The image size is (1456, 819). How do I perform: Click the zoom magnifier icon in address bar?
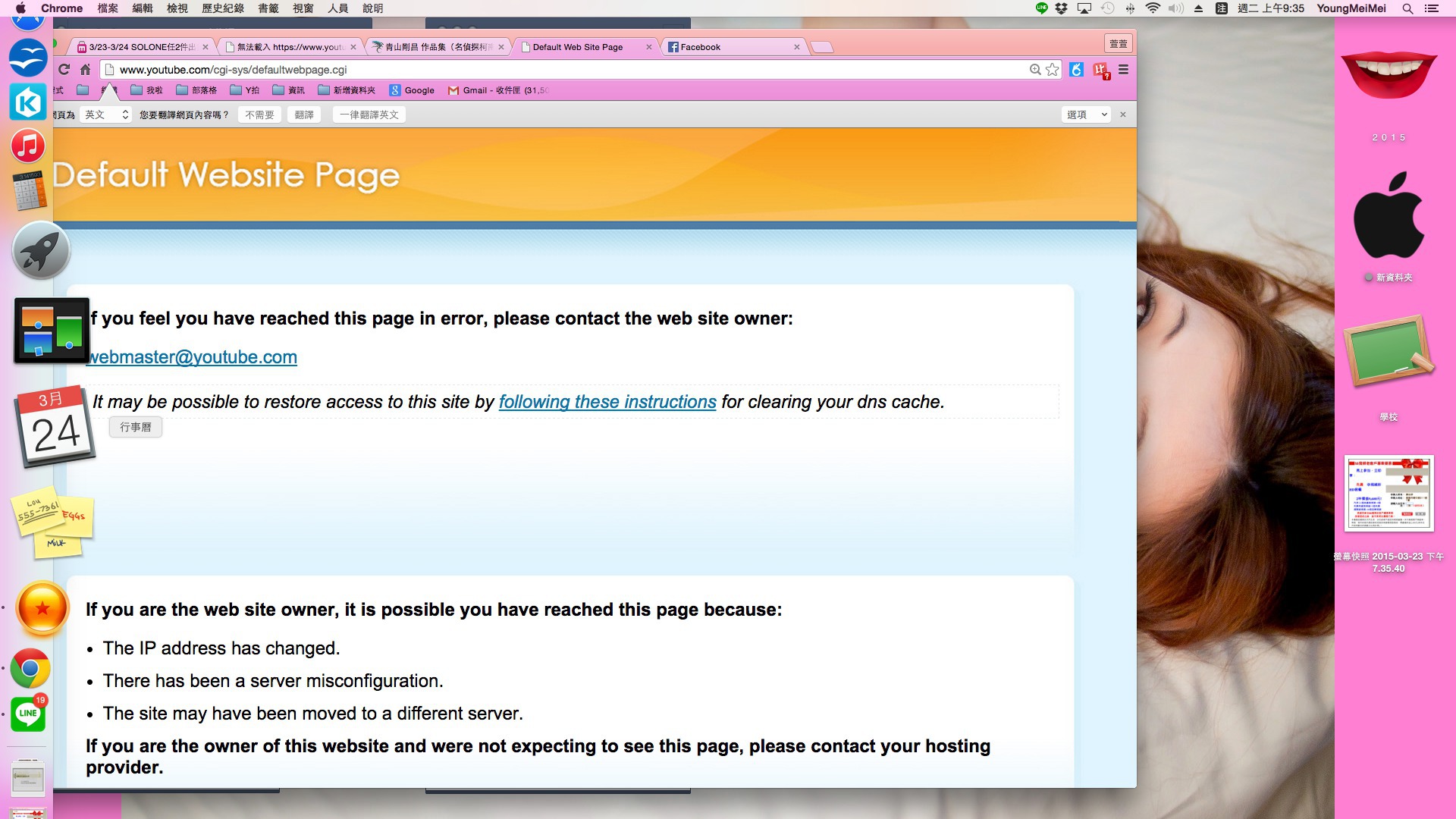1035,70
